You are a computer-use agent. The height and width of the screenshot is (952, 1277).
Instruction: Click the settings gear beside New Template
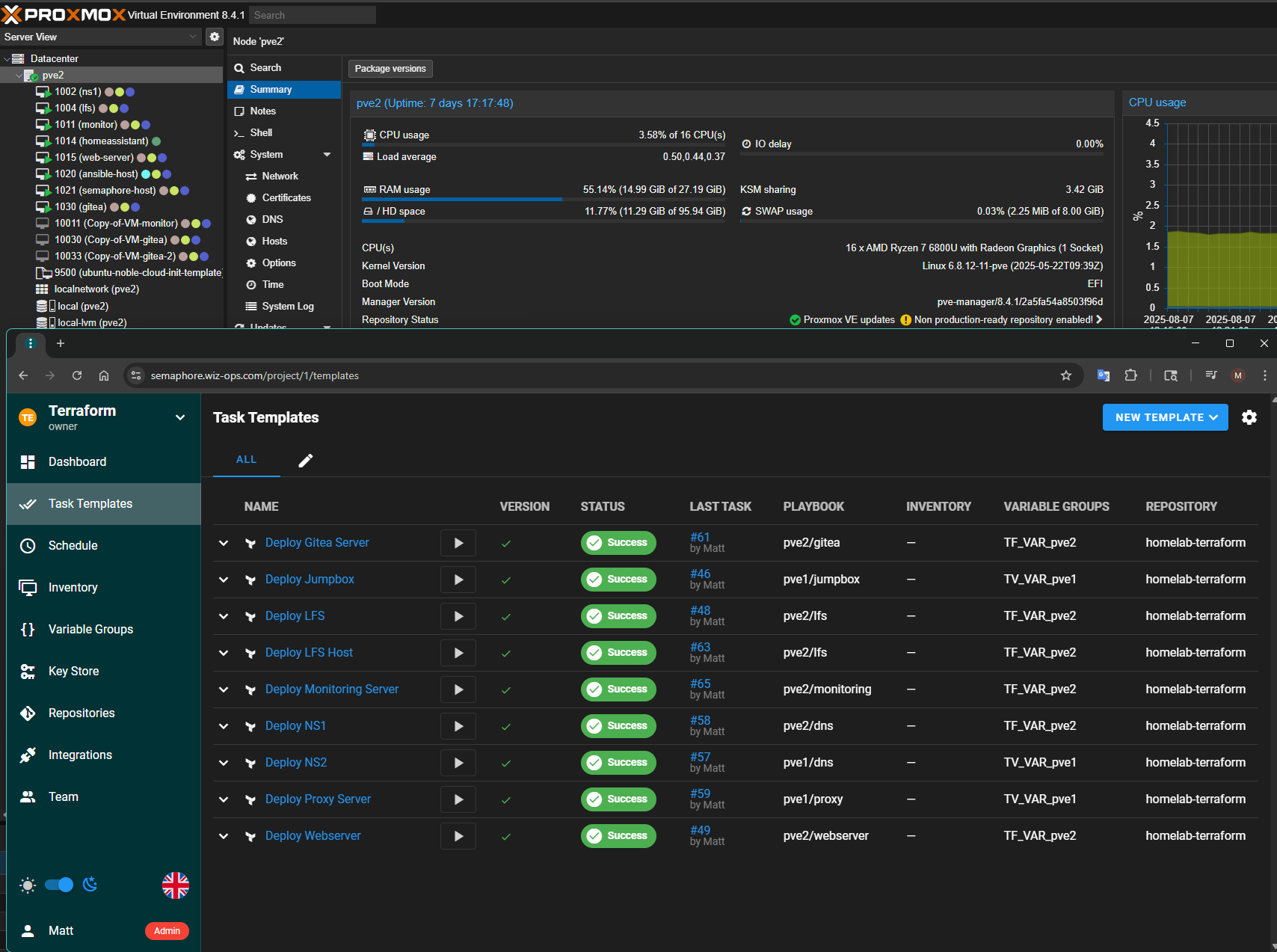click(x=1249, y=417)
